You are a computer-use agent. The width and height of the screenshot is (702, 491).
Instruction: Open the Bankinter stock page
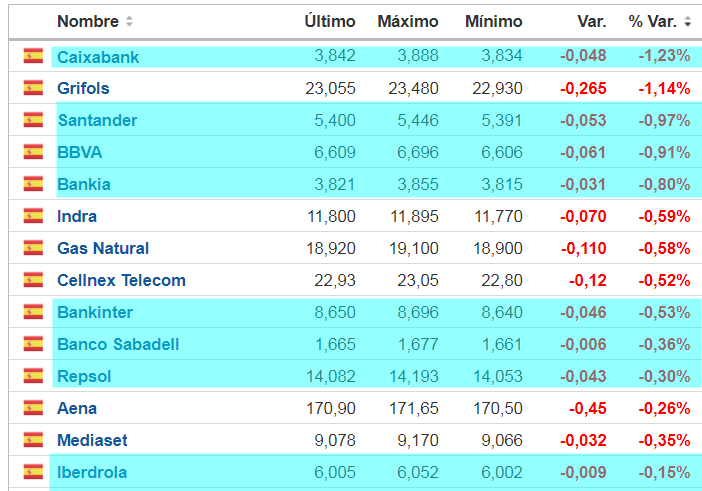[x=95, y=312]
